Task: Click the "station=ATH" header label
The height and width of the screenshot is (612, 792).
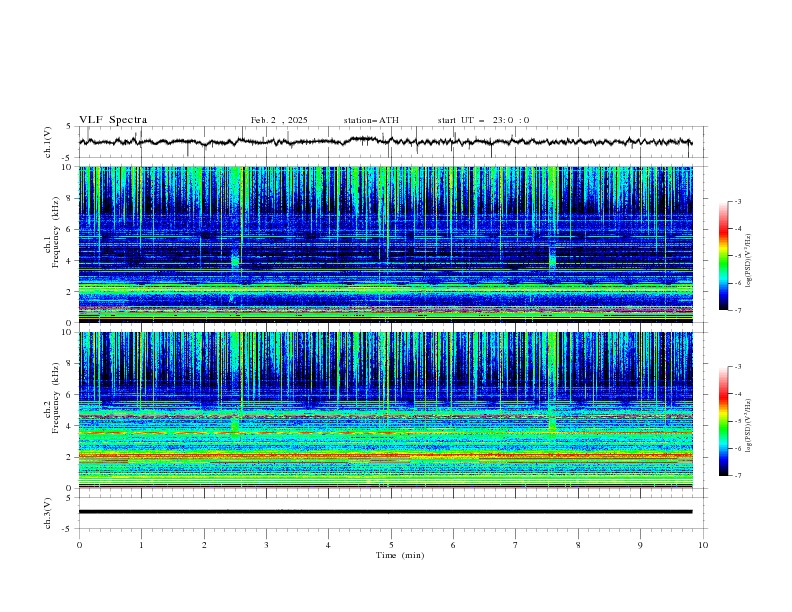Action: click(x=371, y=120)
